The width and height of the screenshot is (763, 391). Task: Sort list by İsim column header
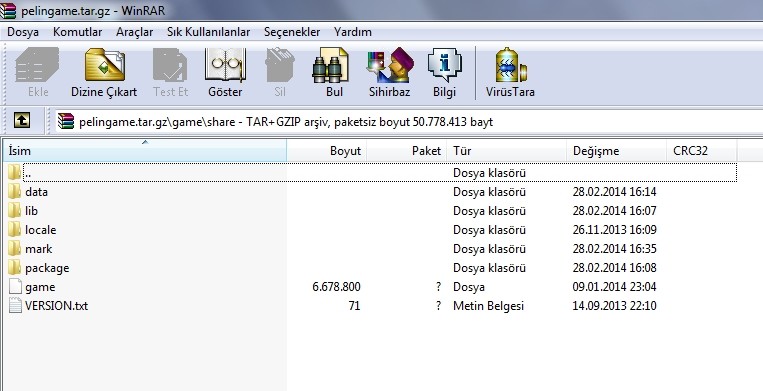tap(145, 151)
